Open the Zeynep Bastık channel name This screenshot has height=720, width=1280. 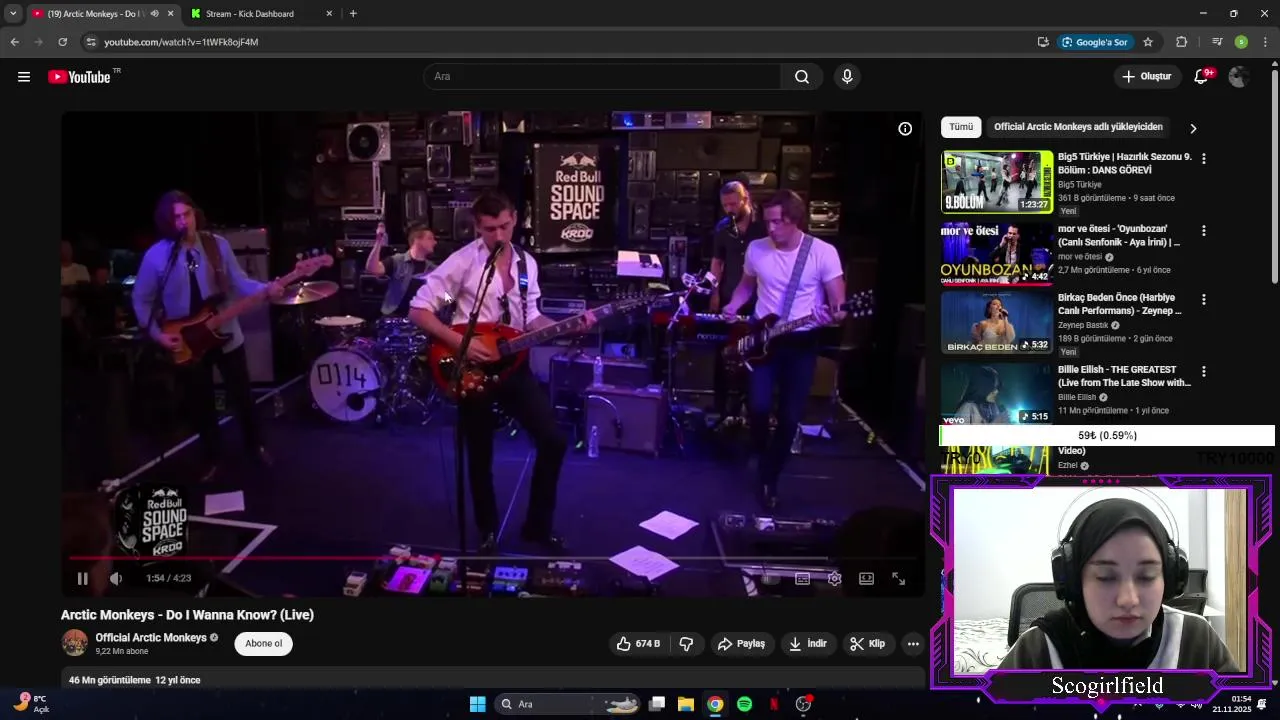pos(1083,325)
